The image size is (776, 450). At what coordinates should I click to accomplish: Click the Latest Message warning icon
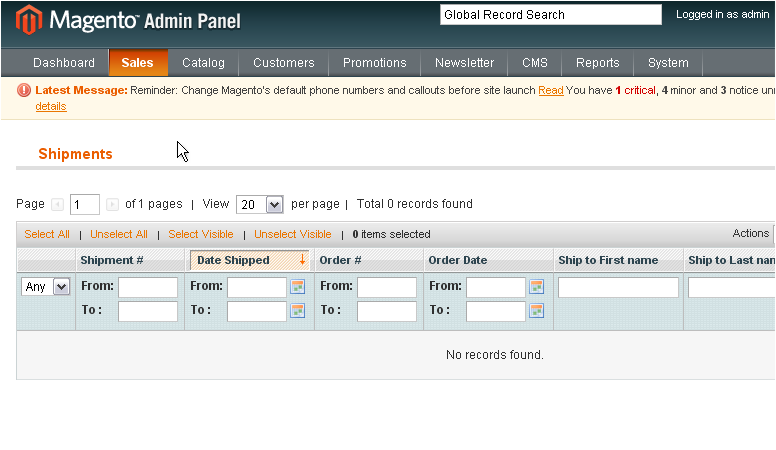24,90
